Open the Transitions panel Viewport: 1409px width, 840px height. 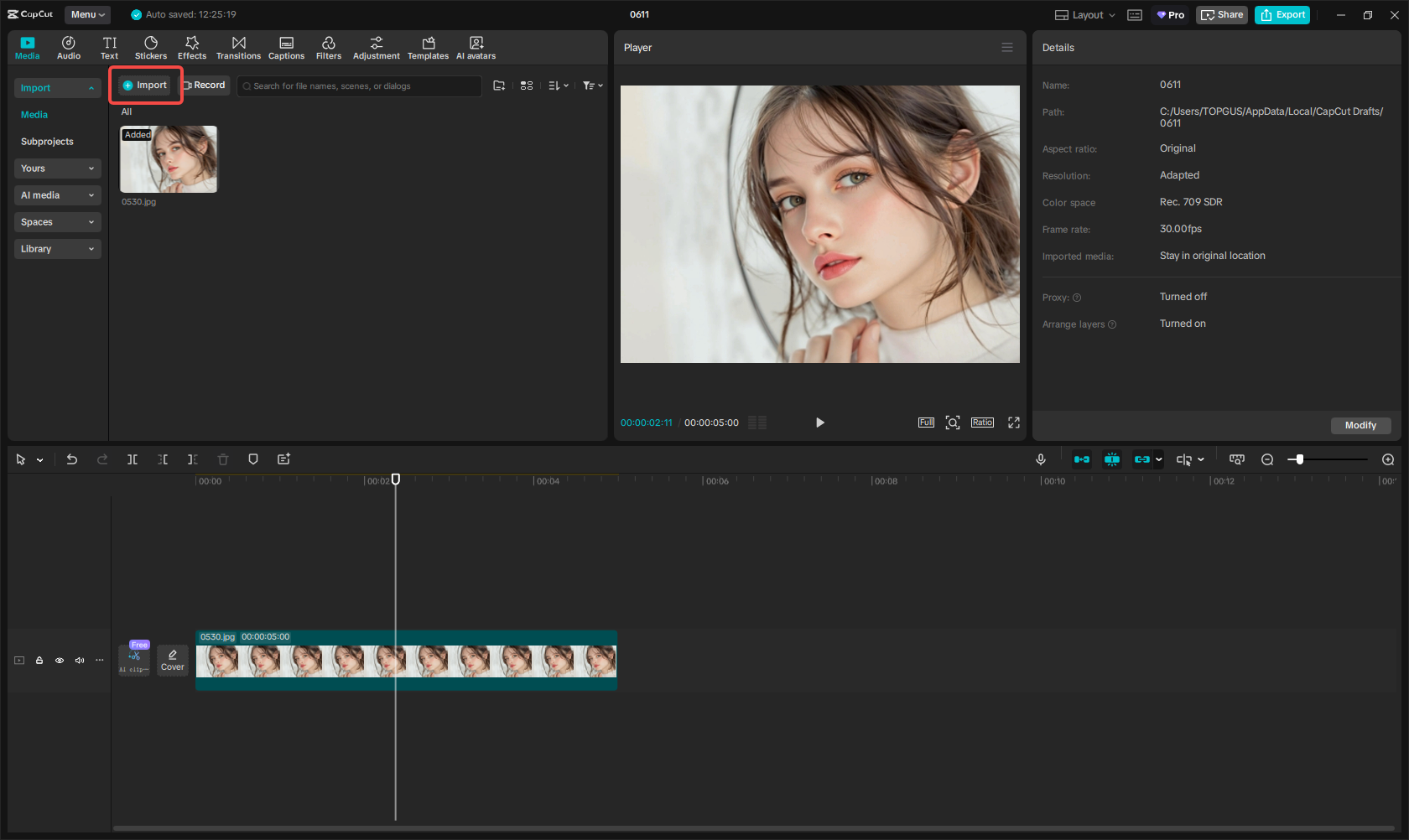tap(238, 48)
